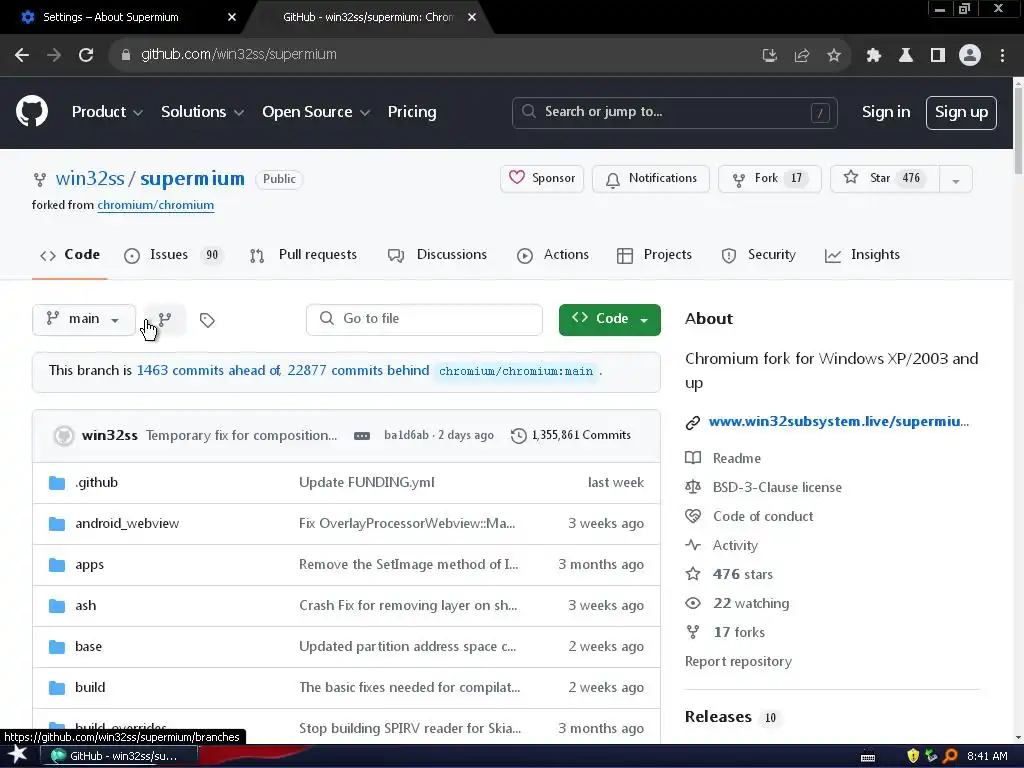
Task: Open the Readme link in About
Action: (x=737, y=458)
